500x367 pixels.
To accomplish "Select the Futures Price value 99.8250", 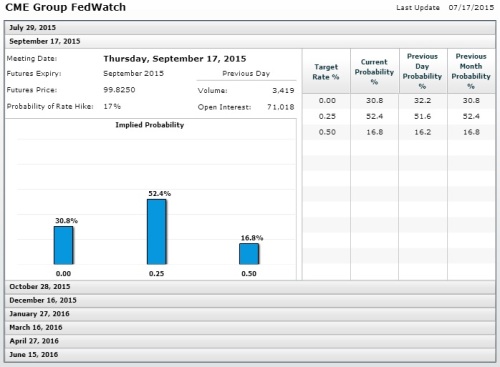I will tap(119, 90).
